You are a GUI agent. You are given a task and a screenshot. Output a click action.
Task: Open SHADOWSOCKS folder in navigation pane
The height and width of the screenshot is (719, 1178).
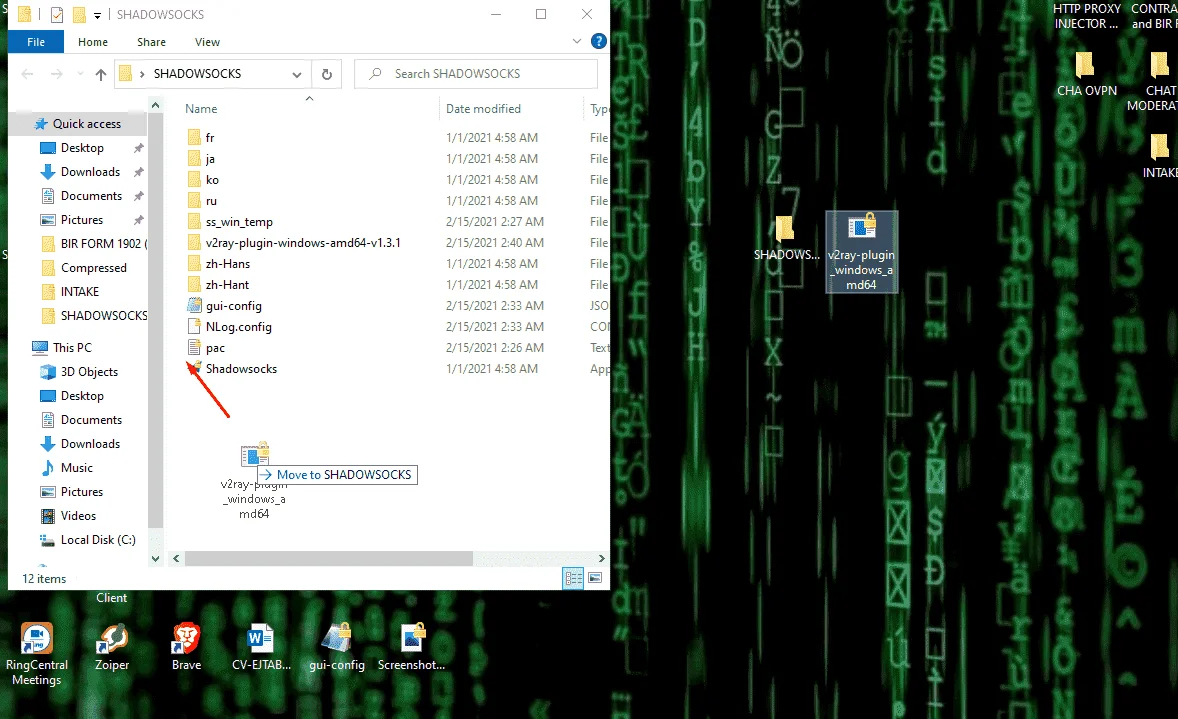point(104,316)
